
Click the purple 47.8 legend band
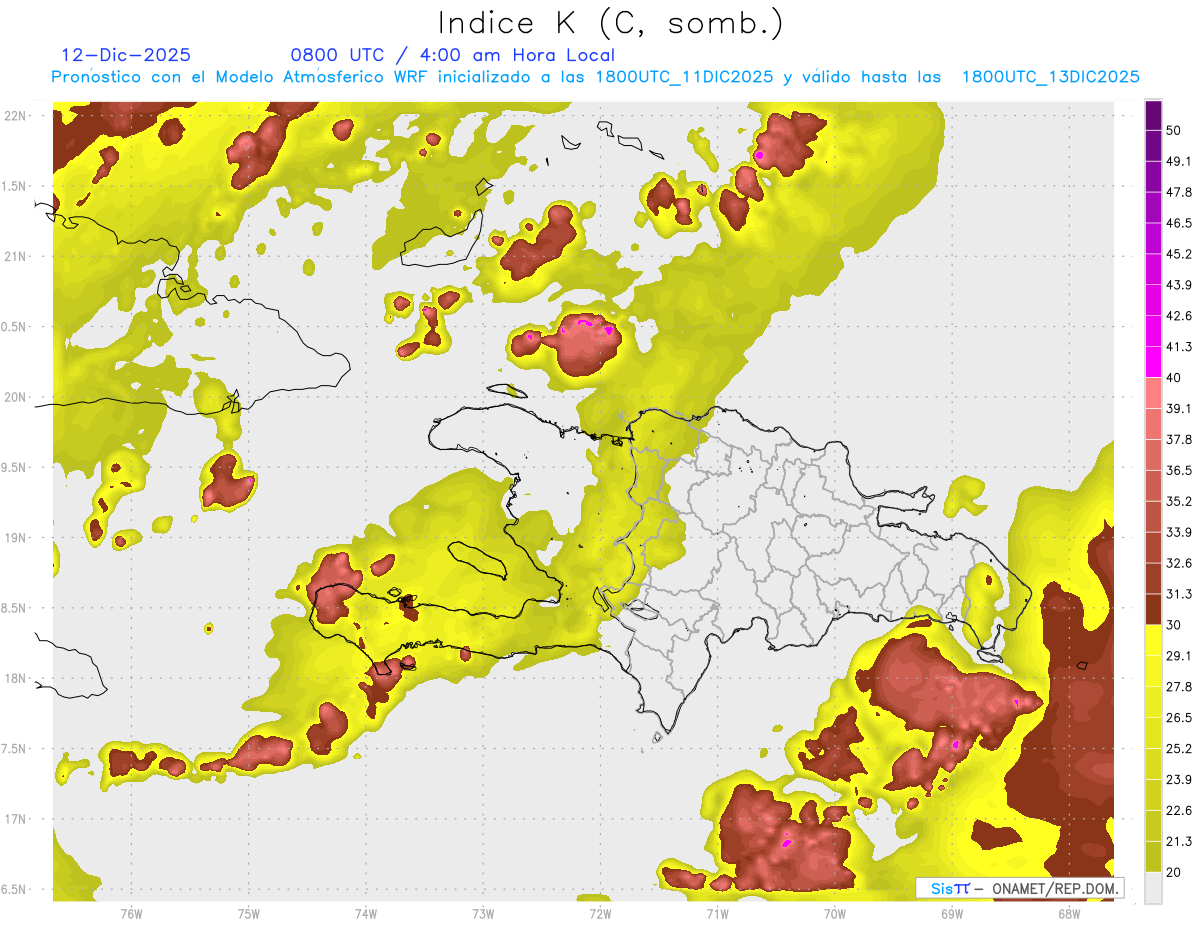point(1153,176)
